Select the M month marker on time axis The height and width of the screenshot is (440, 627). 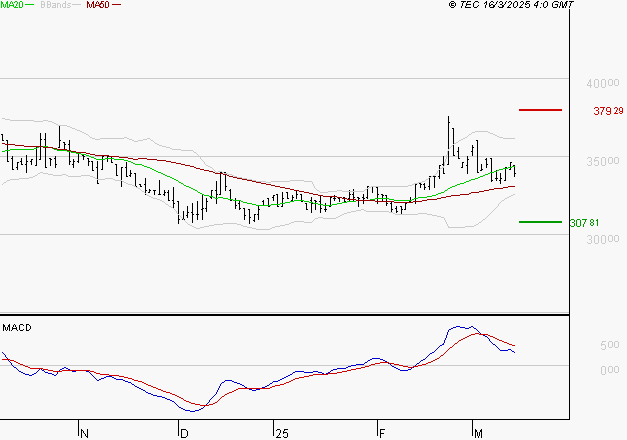[x=479, y=432]
